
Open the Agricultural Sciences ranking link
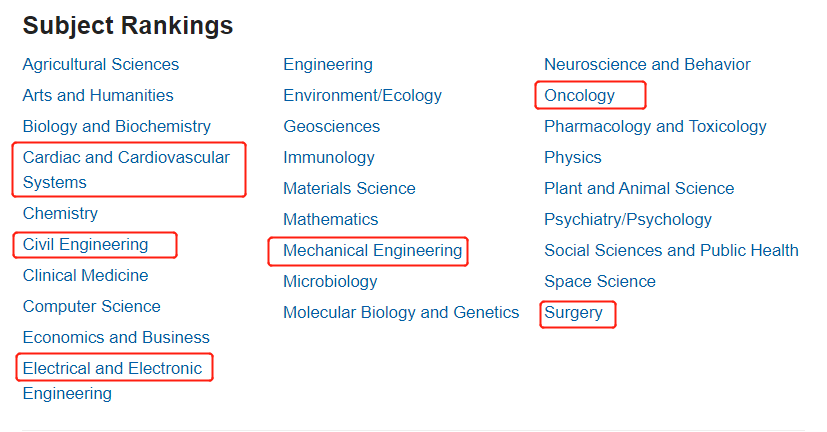101,64
